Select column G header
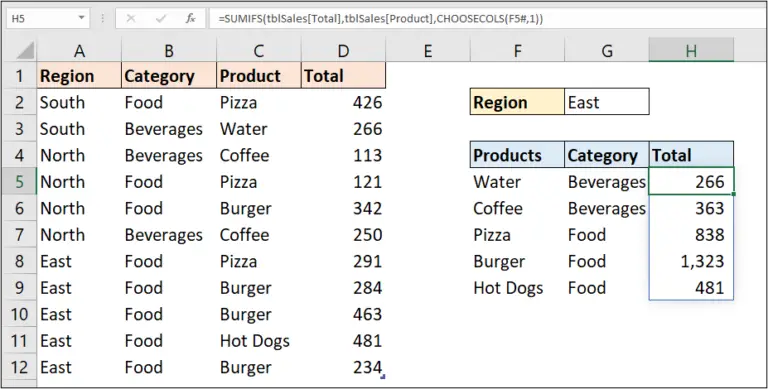This screenshot has width=768, height=389. (x=607, y=51)
